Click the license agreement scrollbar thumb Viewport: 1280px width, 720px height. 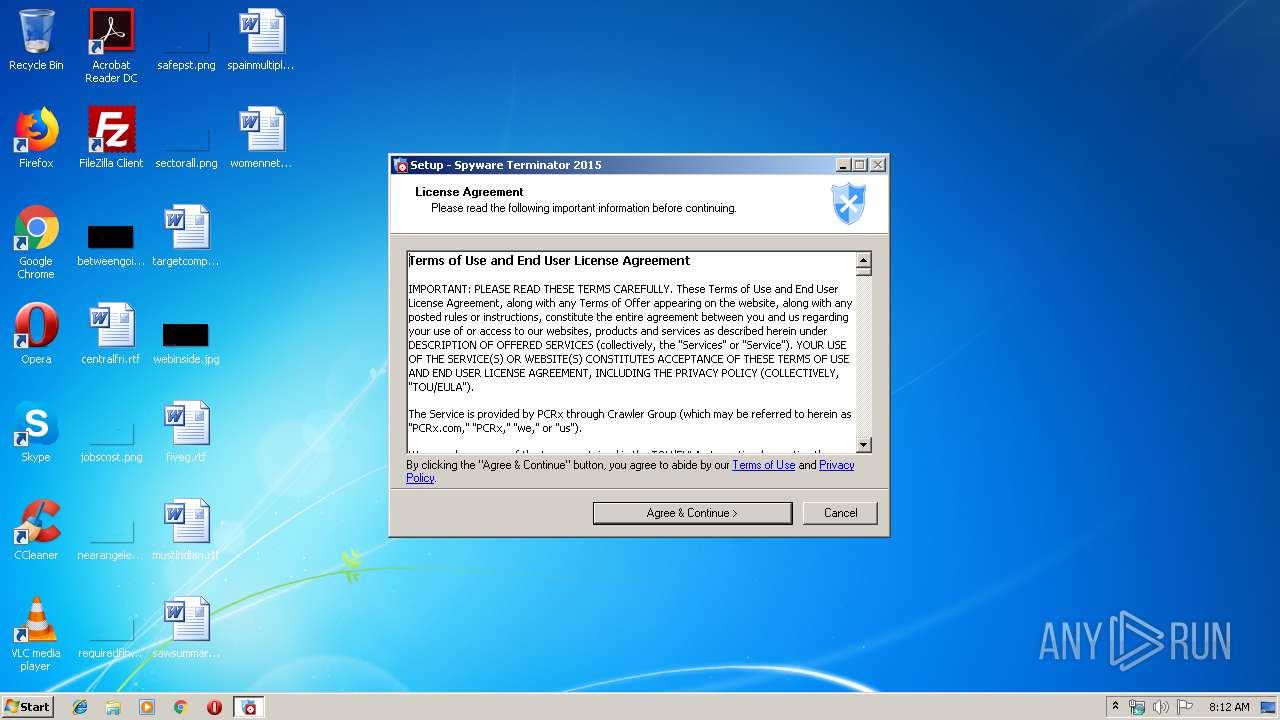(864, 272)
